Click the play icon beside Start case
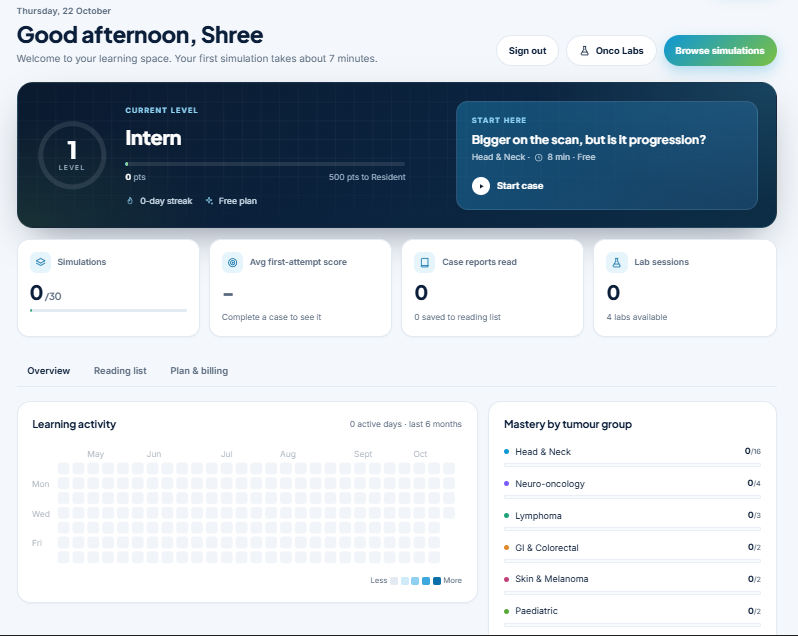 [480, 186]
